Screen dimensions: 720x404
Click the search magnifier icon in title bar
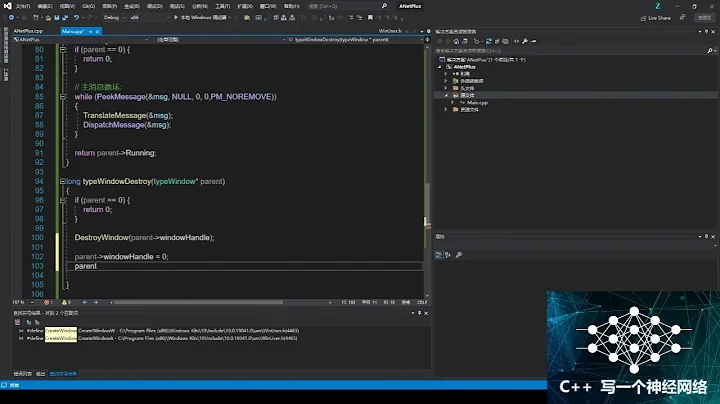[x=384, y=6]
